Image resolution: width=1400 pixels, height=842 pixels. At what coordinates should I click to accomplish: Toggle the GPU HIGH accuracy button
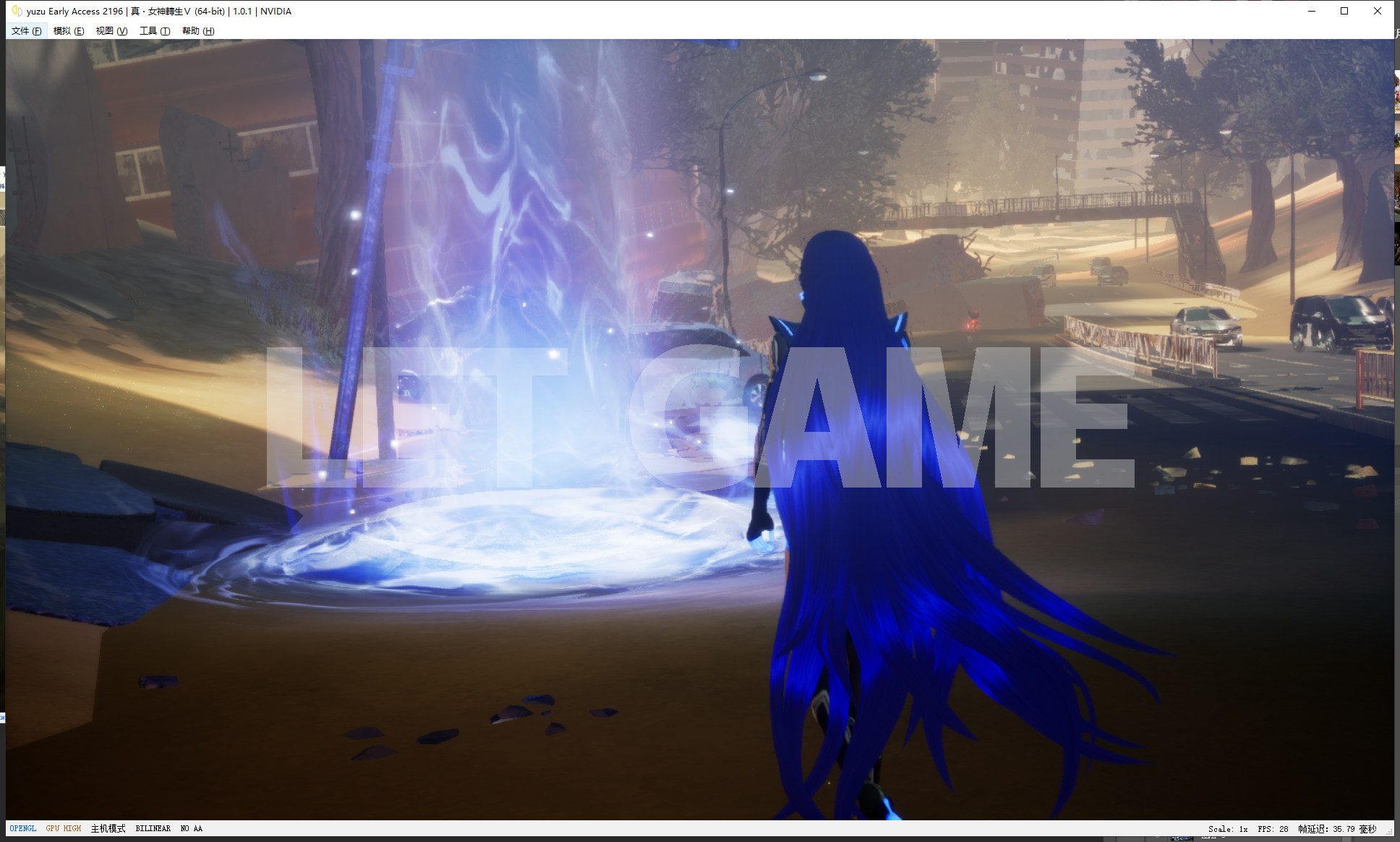pos(64,828)
